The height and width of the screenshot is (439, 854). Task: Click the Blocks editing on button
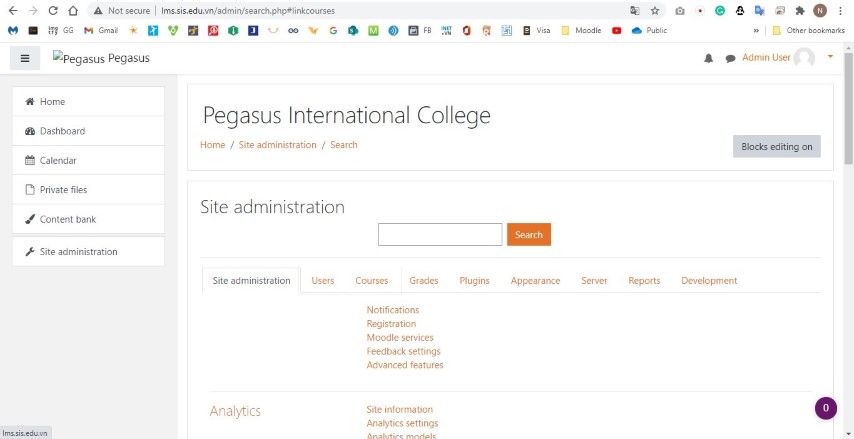pos(777,146)
